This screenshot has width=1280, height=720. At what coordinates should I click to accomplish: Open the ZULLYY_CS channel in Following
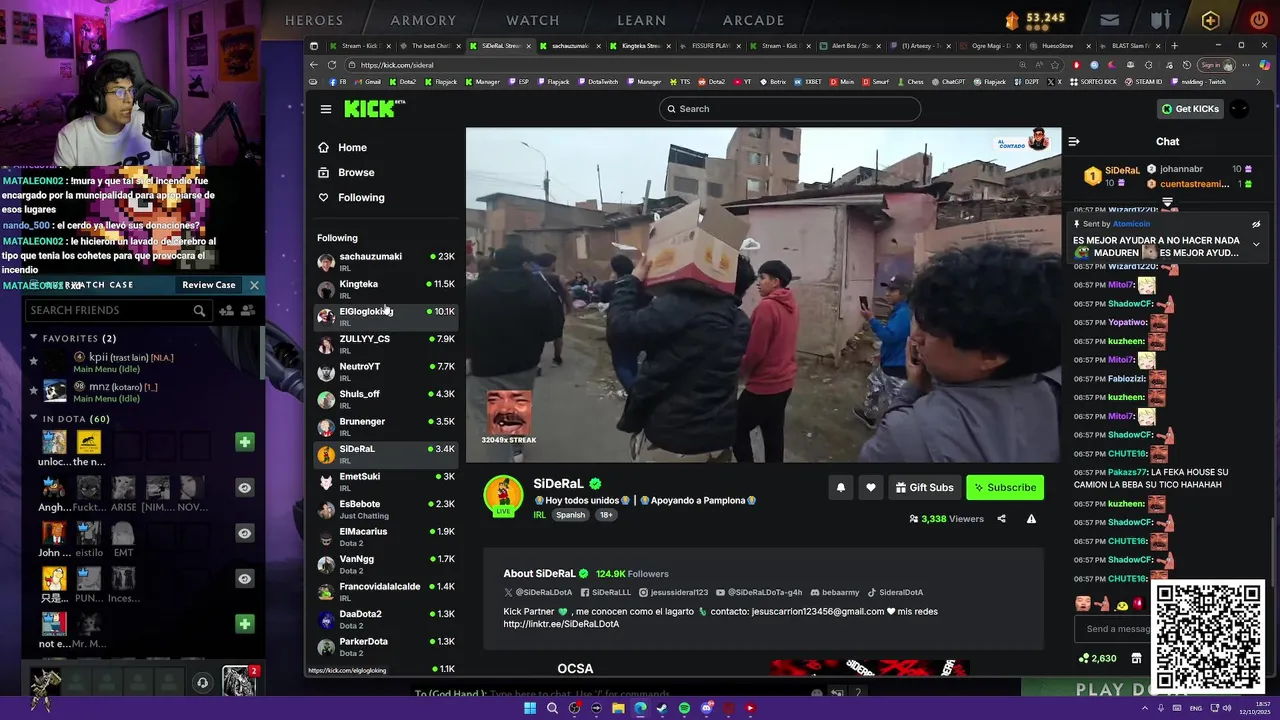(386, 344)
